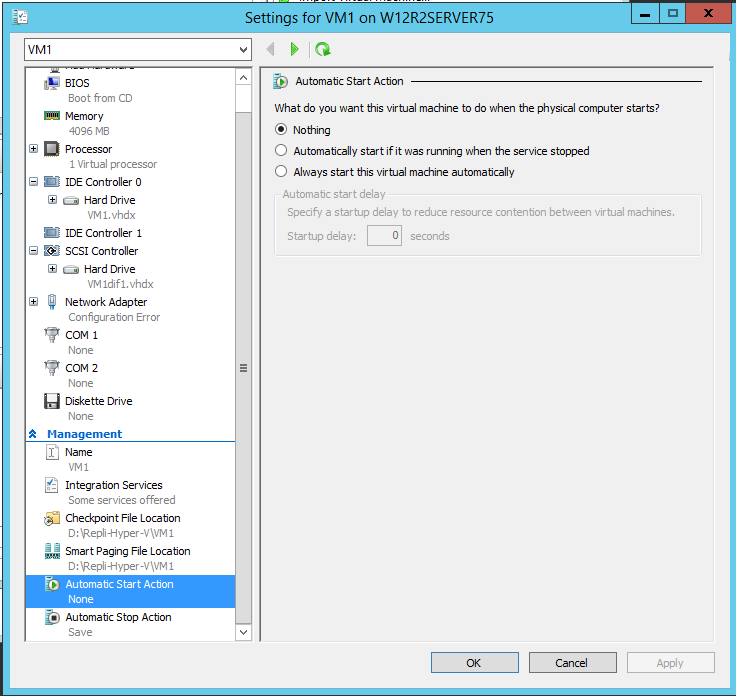The image size is (736, 696).
Task: Click the Checkpoint File Location icon
Action: (x=52, y=518)
